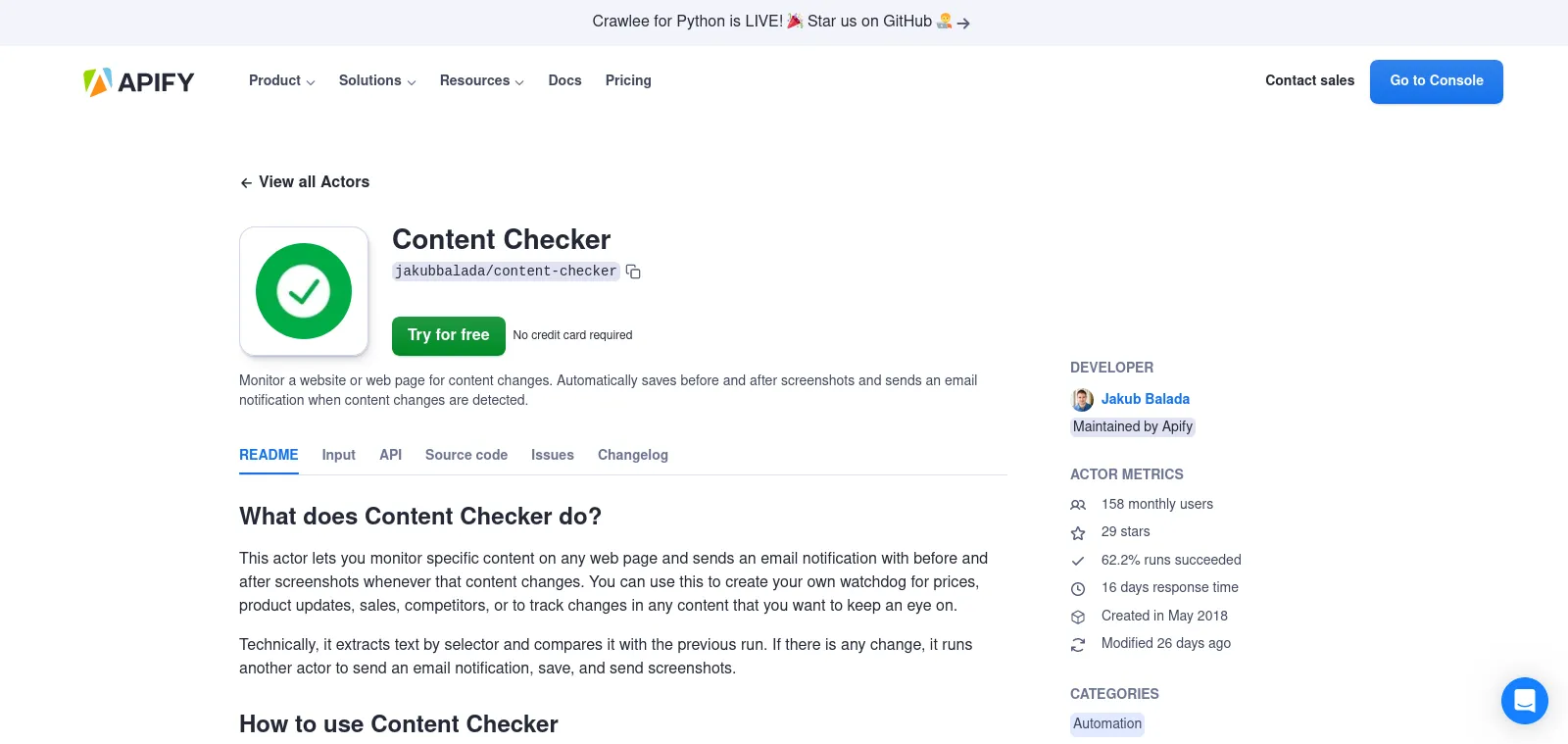Click the star icon next to 29 stars
Screen dimensions: 1568x744
pos(1078,532)
